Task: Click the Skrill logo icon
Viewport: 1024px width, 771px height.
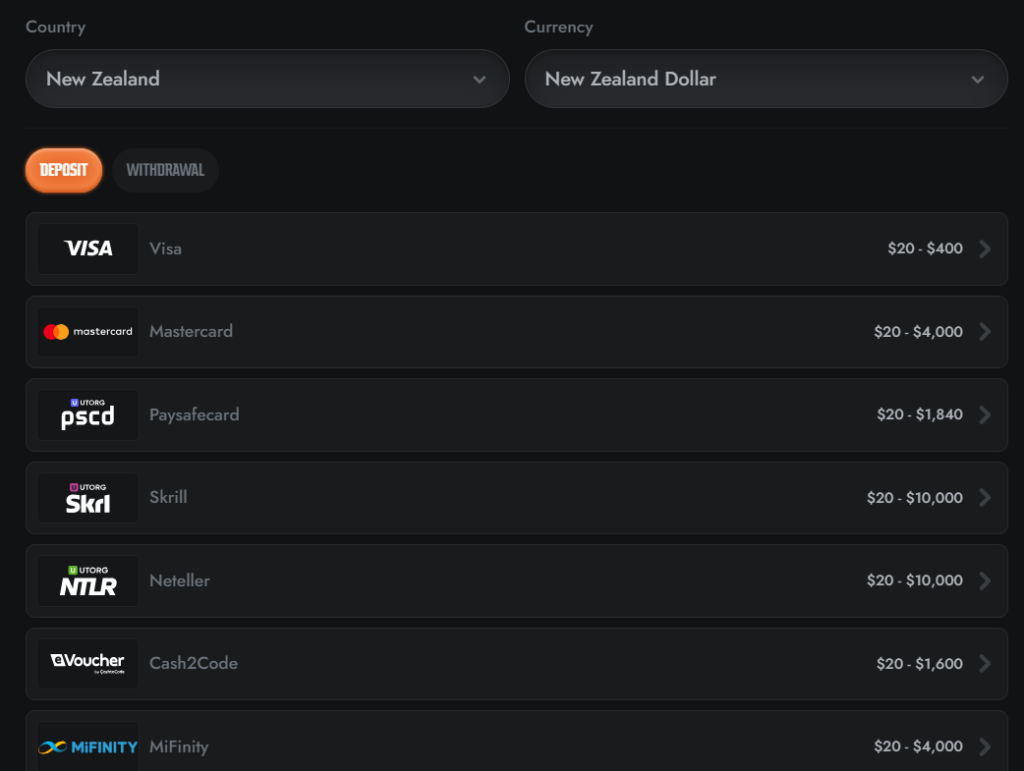Action: [88, 497]
